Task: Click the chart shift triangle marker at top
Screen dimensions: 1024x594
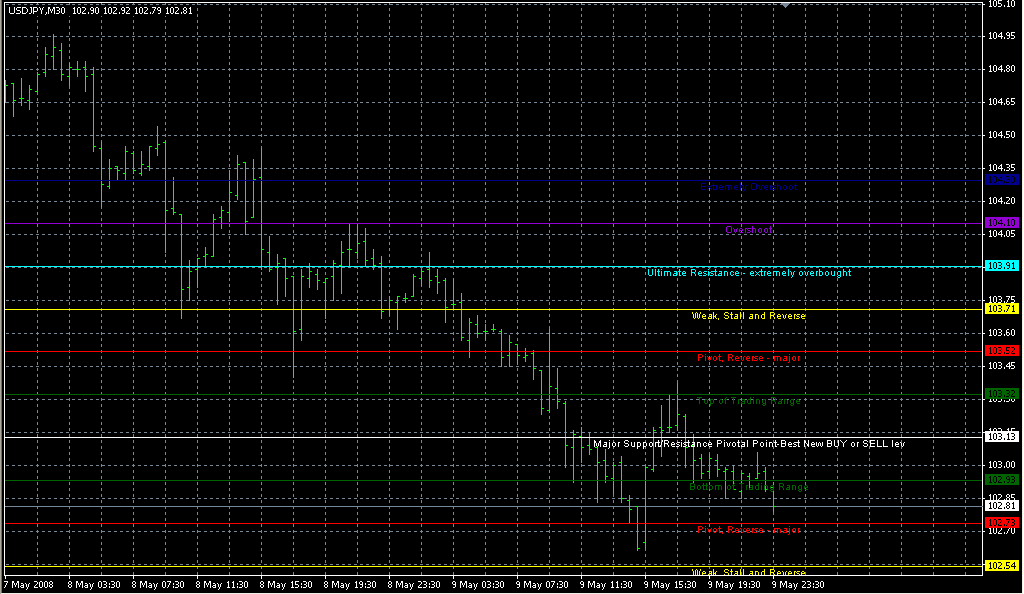Action: click(x=785, y=6)
